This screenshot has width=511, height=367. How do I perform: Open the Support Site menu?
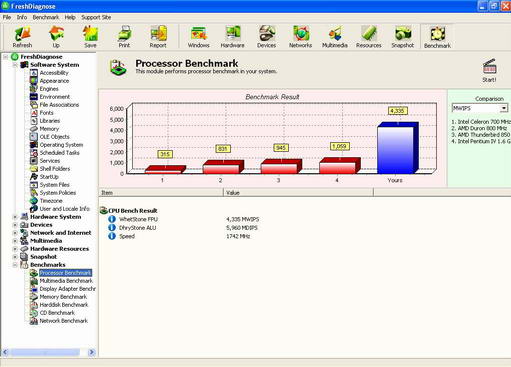click(x=96, y=17)
